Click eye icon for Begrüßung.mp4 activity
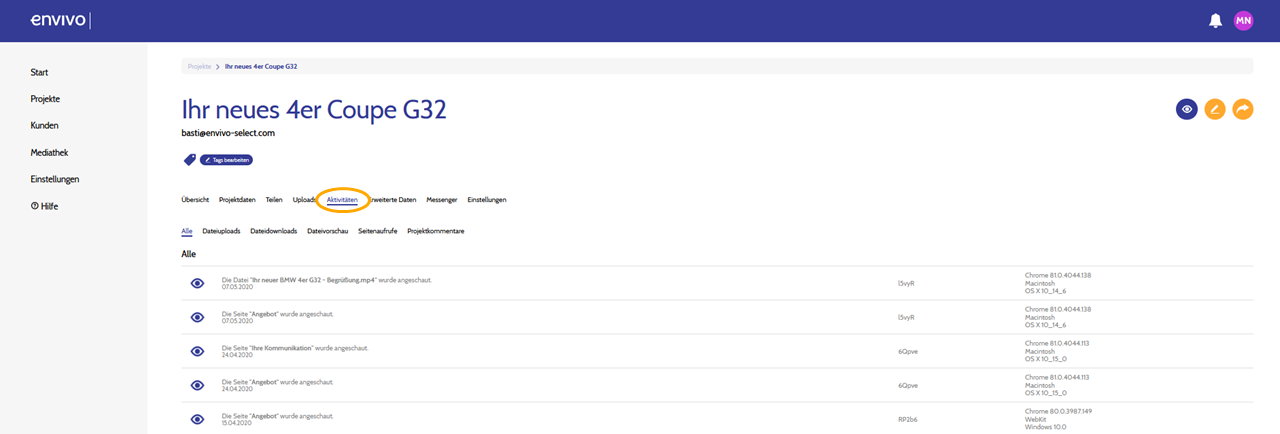The height and width of the screenshot is (434, 1280). pyautogui.click(x=198, y=283)
